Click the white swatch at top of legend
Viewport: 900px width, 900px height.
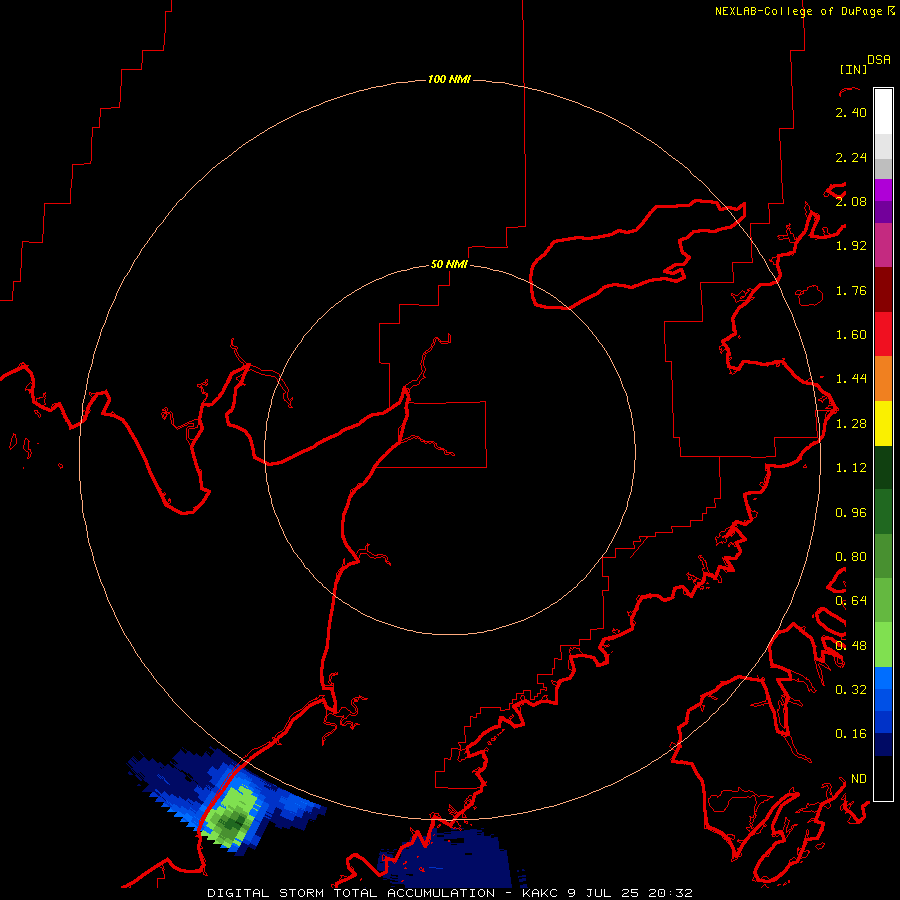tap(883, 111)
